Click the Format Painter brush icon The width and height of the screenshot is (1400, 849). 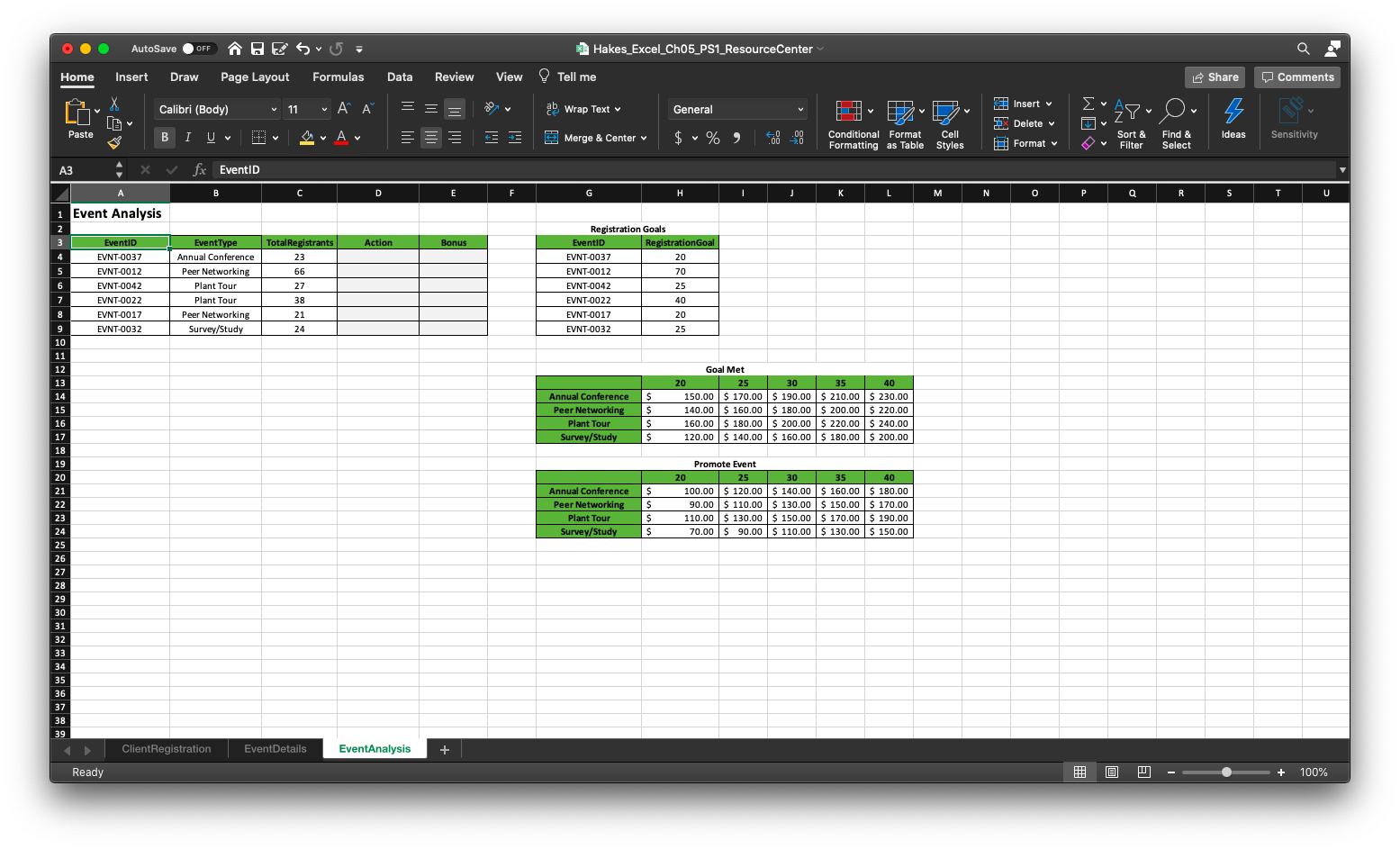coord(114,142)
